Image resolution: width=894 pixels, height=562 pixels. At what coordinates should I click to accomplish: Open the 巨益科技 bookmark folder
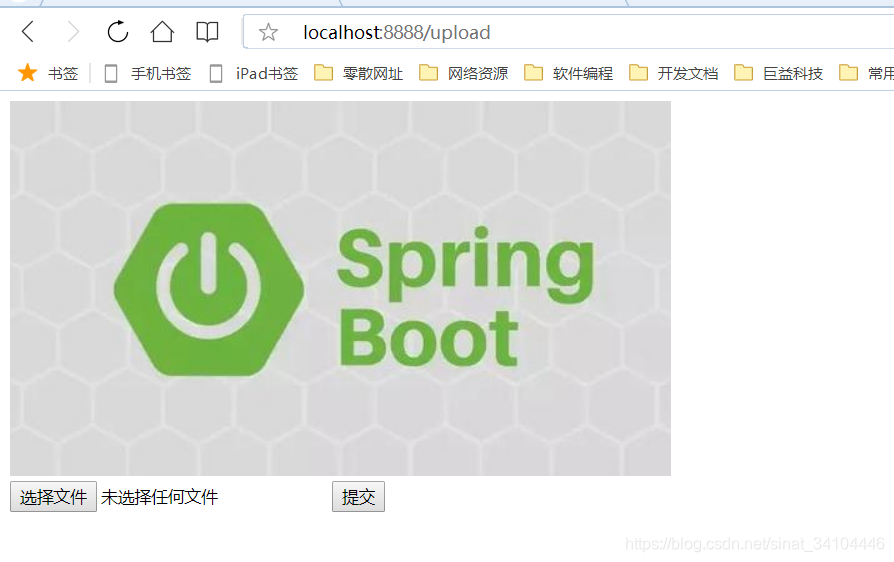point(778,74)
